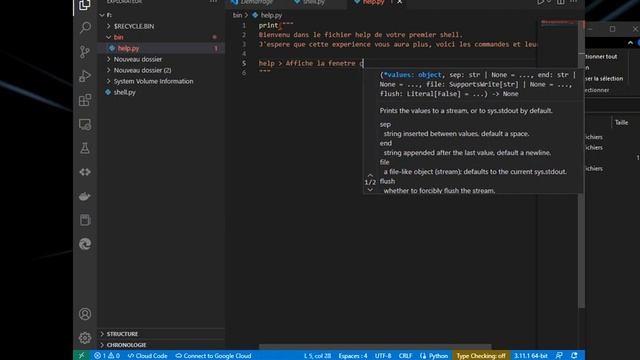Viewport: 640px width, 360px height.
Task: Switch to the Démarrage tab
Action: point(256,2)
